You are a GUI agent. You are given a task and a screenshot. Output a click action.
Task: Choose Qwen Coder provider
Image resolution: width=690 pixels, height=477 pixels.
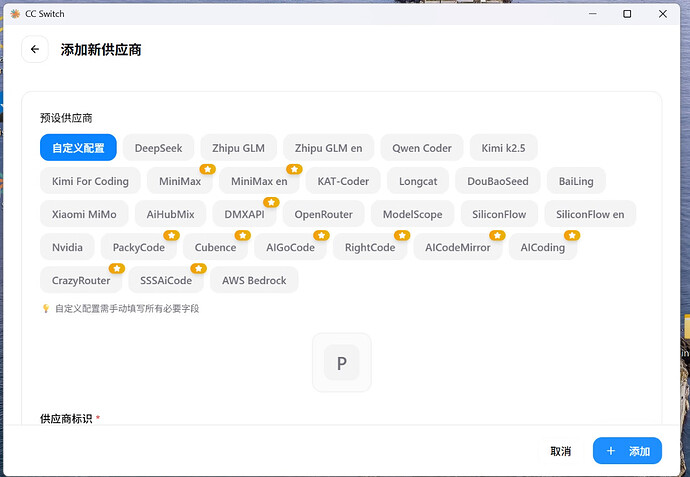pos(422,148)
